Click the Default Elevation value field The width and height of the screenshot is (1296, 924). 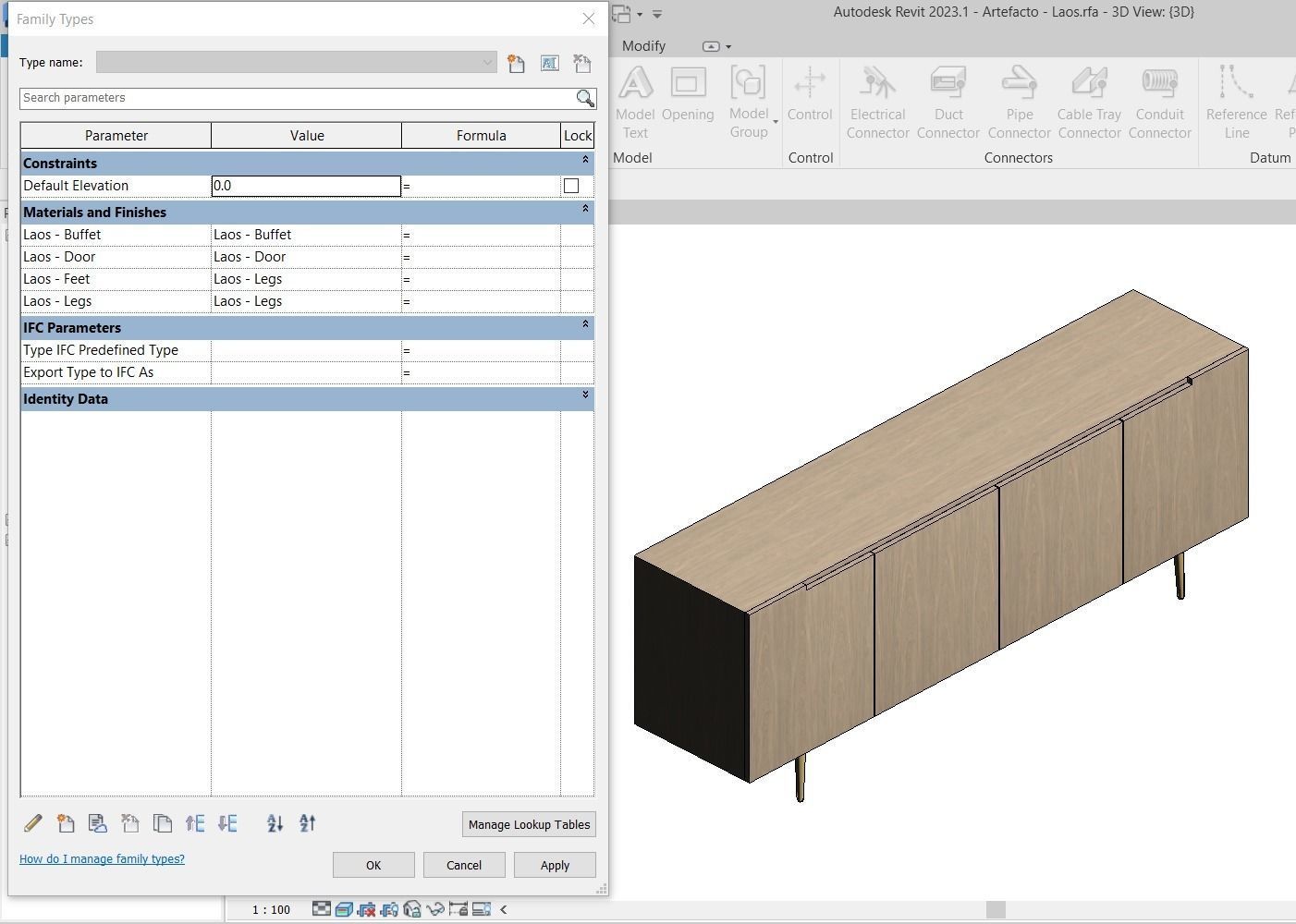pyautogui.click(x=306, y=186)
